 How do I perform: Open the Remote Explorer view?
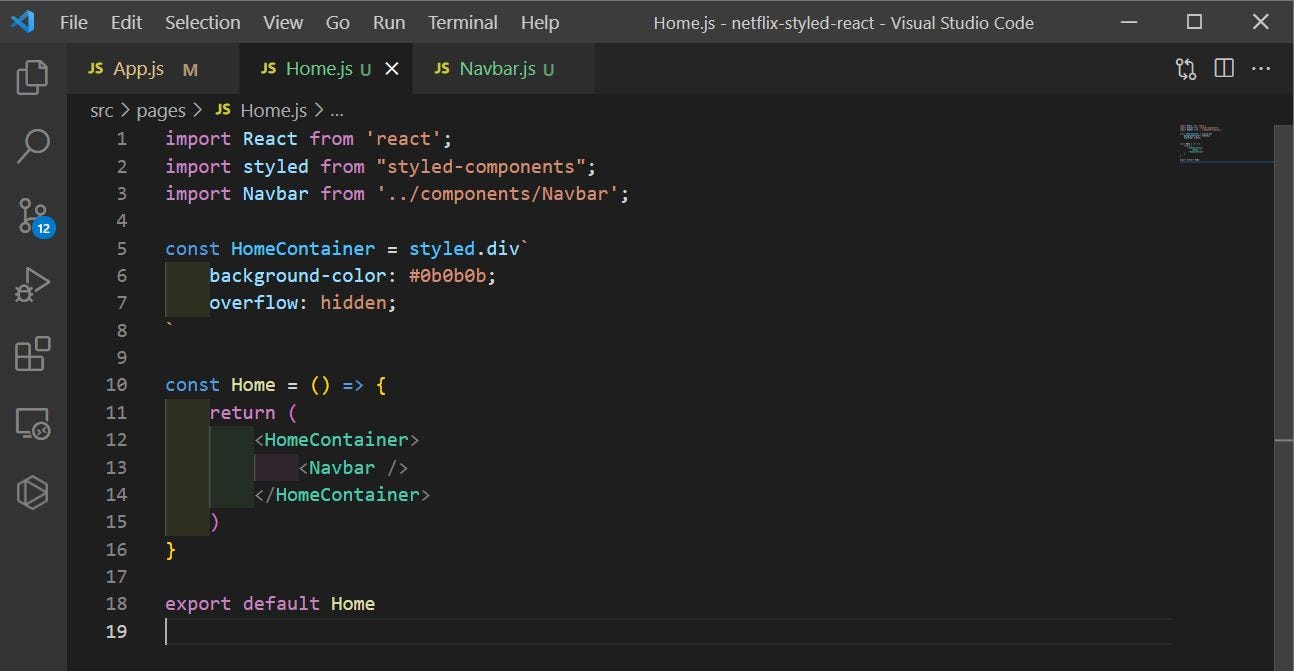33,423
